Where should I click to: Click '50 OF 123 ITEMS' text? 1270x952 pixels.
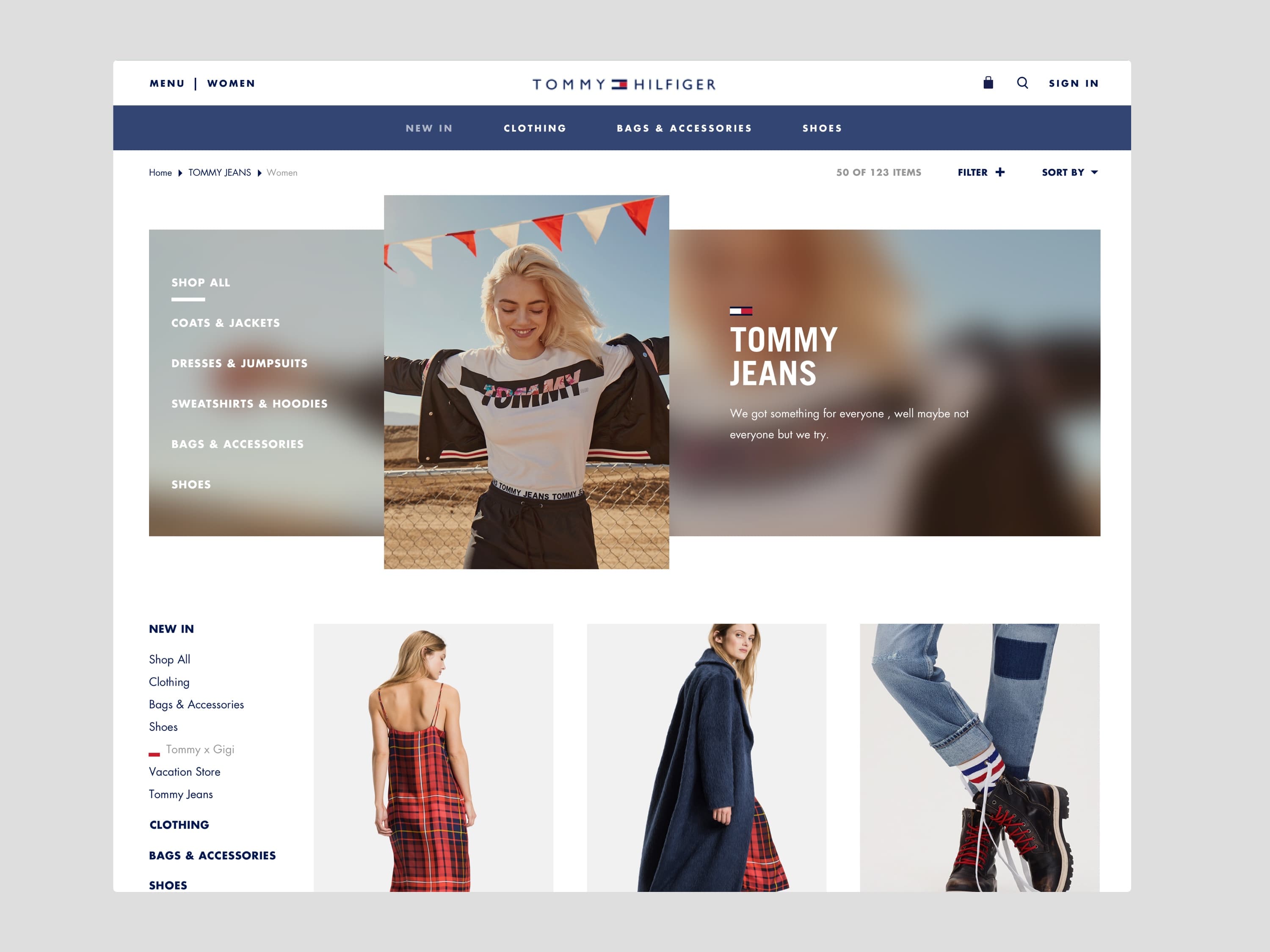(878, 172)
